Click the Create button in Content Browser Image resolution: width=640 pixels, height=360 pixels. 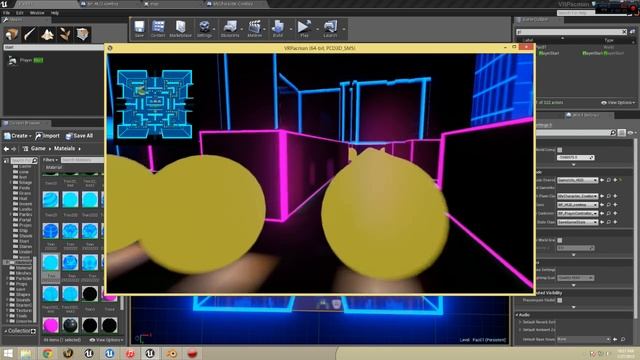[x=18, y=136]
